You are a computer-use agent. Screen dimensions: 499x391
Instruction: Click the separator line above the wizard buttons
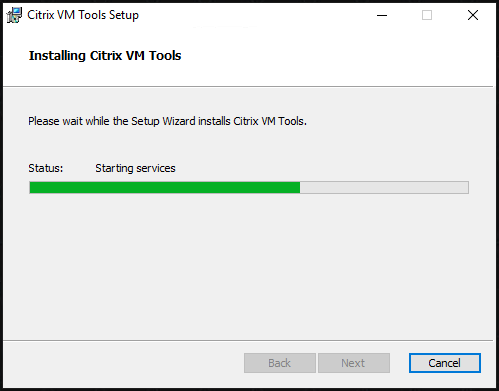pyautogui.click(x=248, y=341)
